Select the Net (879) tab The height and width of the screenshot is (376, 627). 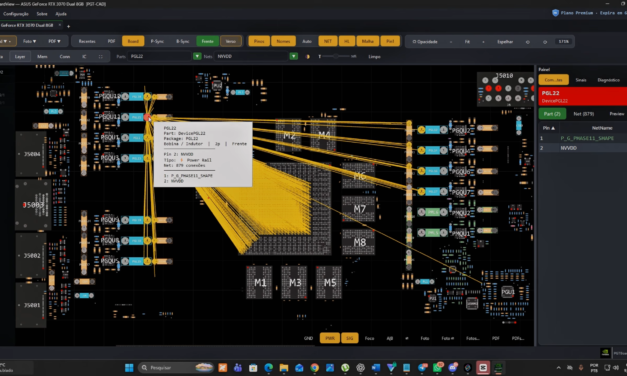coord(583,114)
